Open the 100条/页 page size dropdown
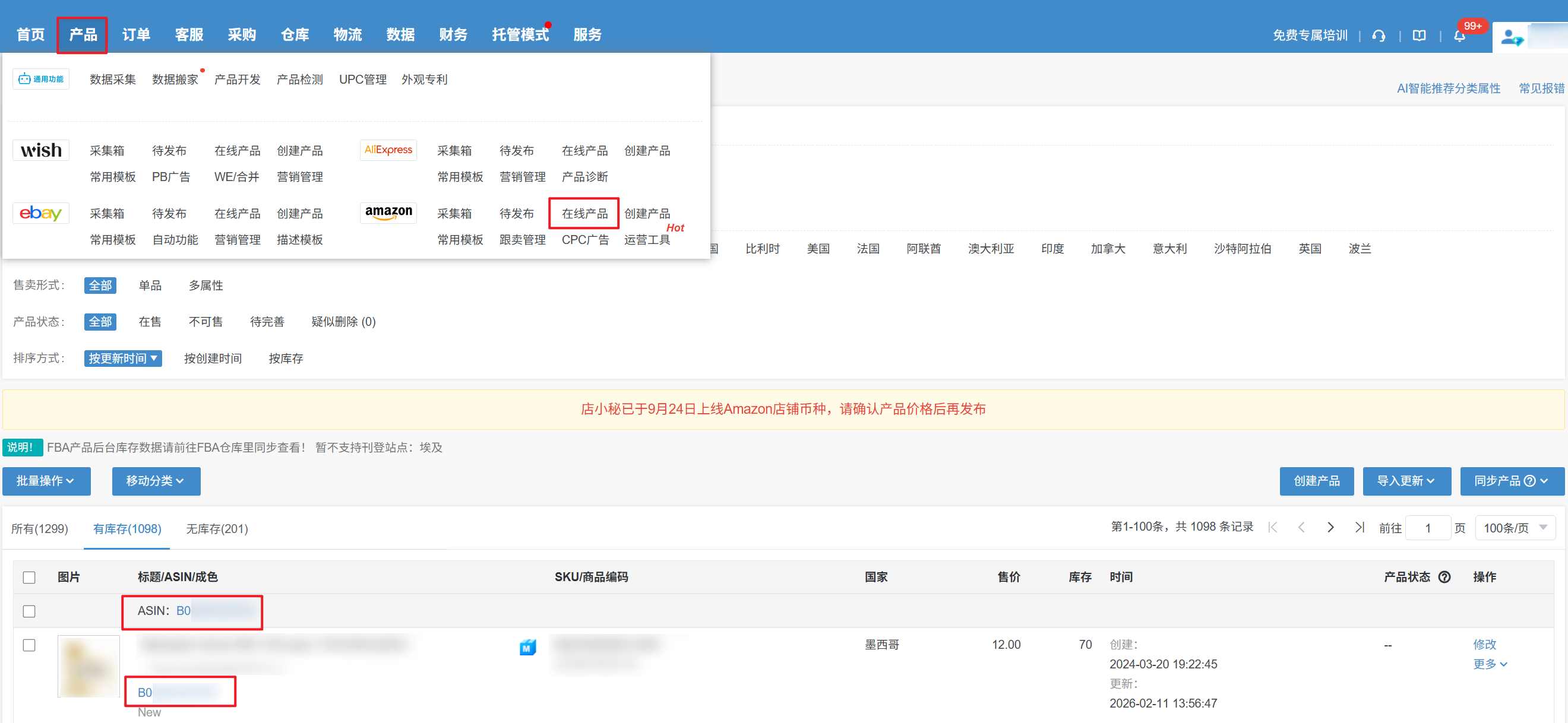Screen dimensions: 1568x723 (x=1515, y=527)
